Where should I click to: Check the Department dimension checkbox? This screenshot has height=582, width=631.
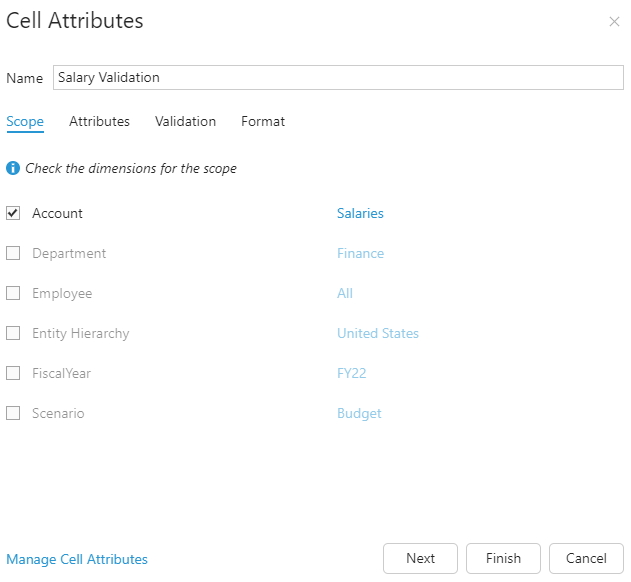point(13,253)
